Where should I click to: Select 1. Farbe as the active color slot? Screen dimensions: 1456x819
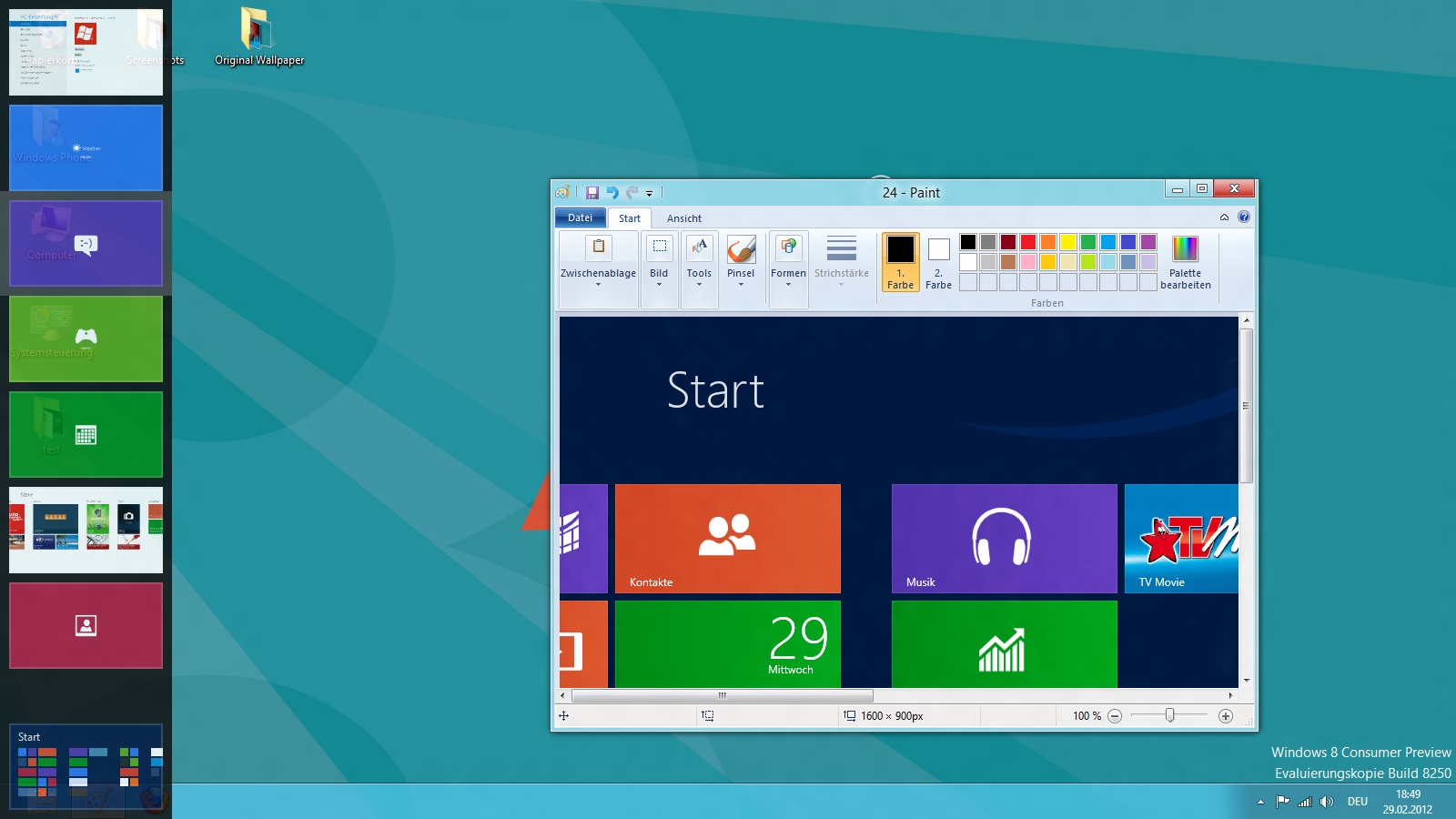pyautogui.click(x=900, y=262)
